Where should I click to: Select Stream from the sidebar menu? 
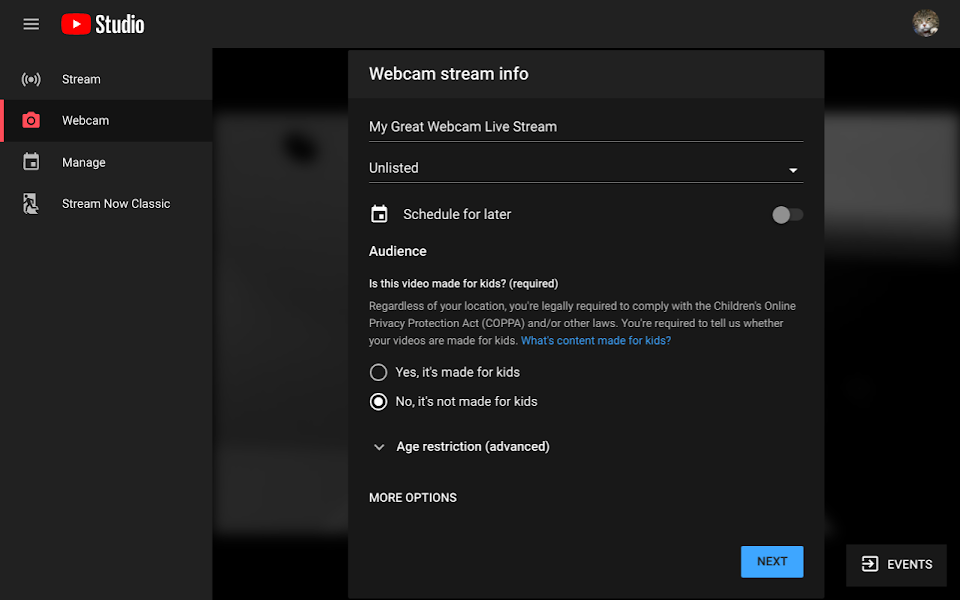(81, 79)
